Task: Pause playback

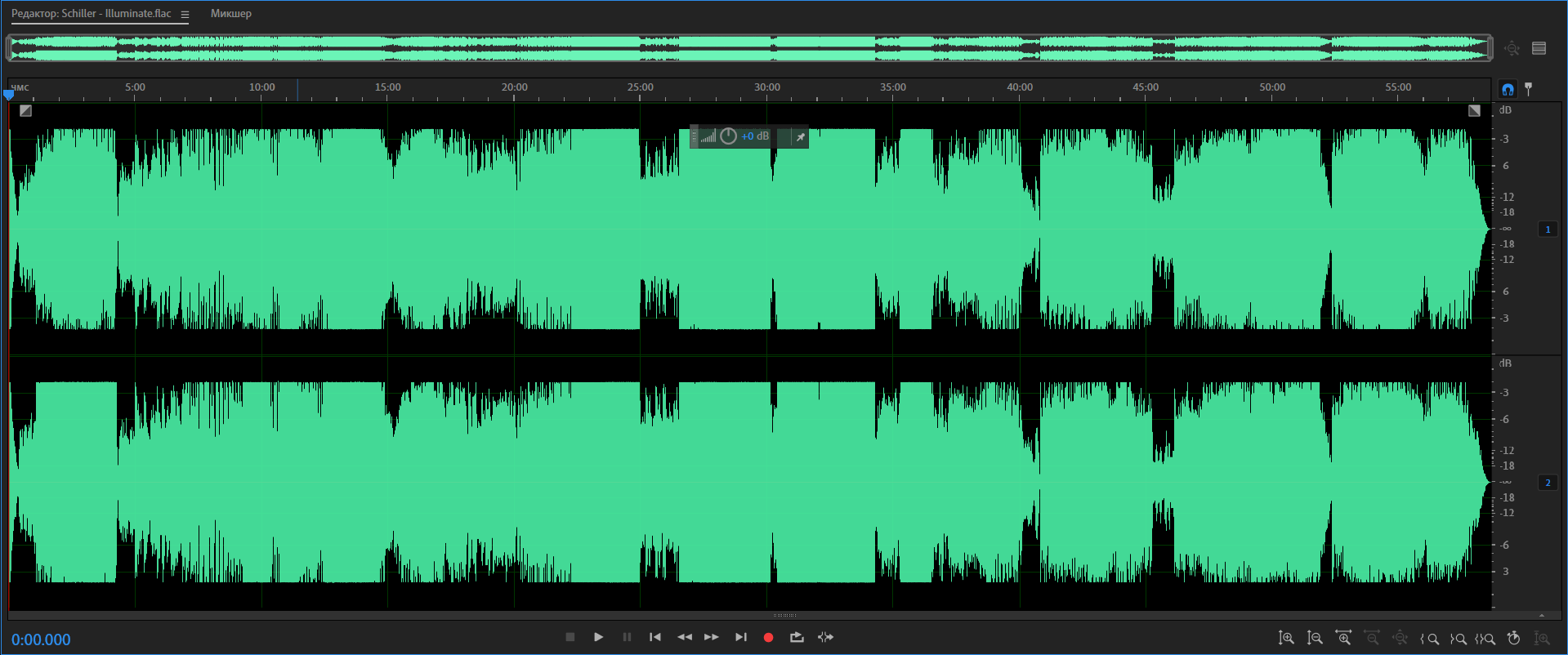Action: pos(627,637)
